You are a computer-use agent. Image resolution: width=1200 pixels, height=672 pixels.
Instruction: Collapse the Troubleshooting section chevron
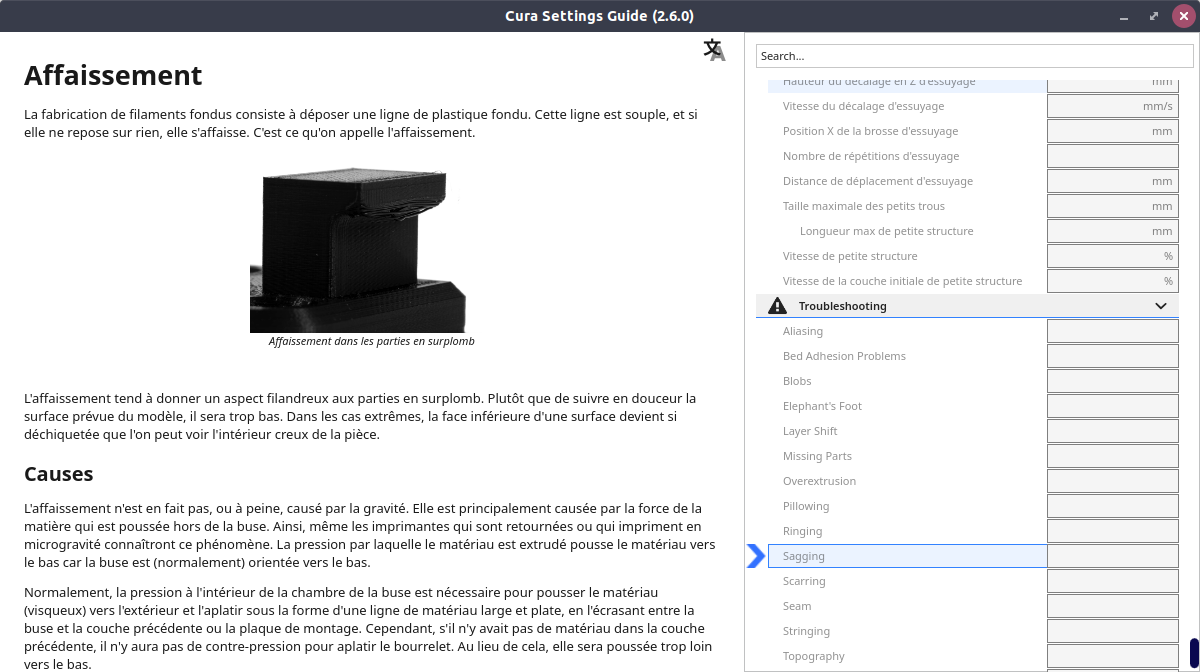(x=1161, y=306)
